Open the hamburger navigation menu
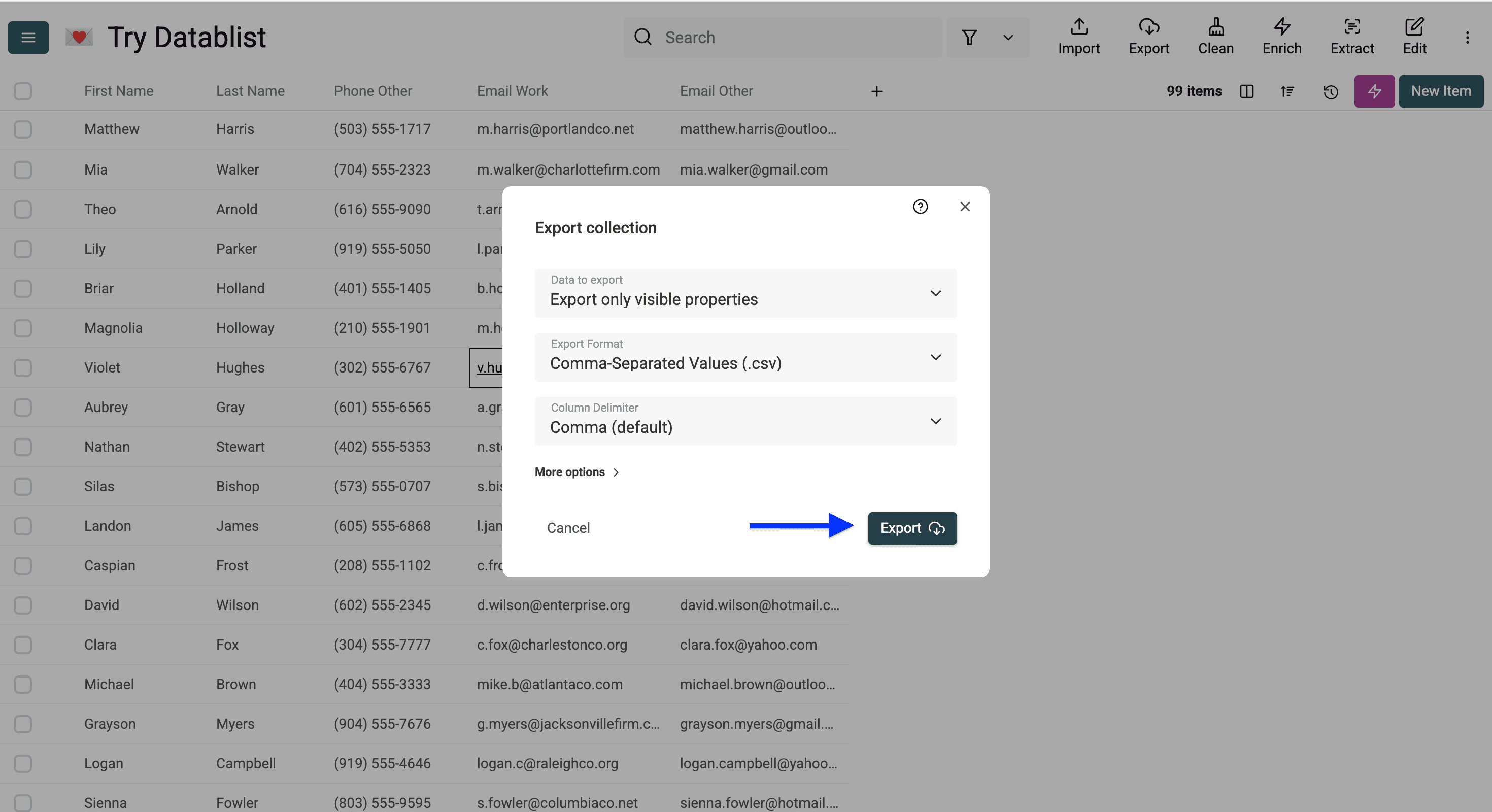The image size is (1492, 812). (x=27, y=37)
